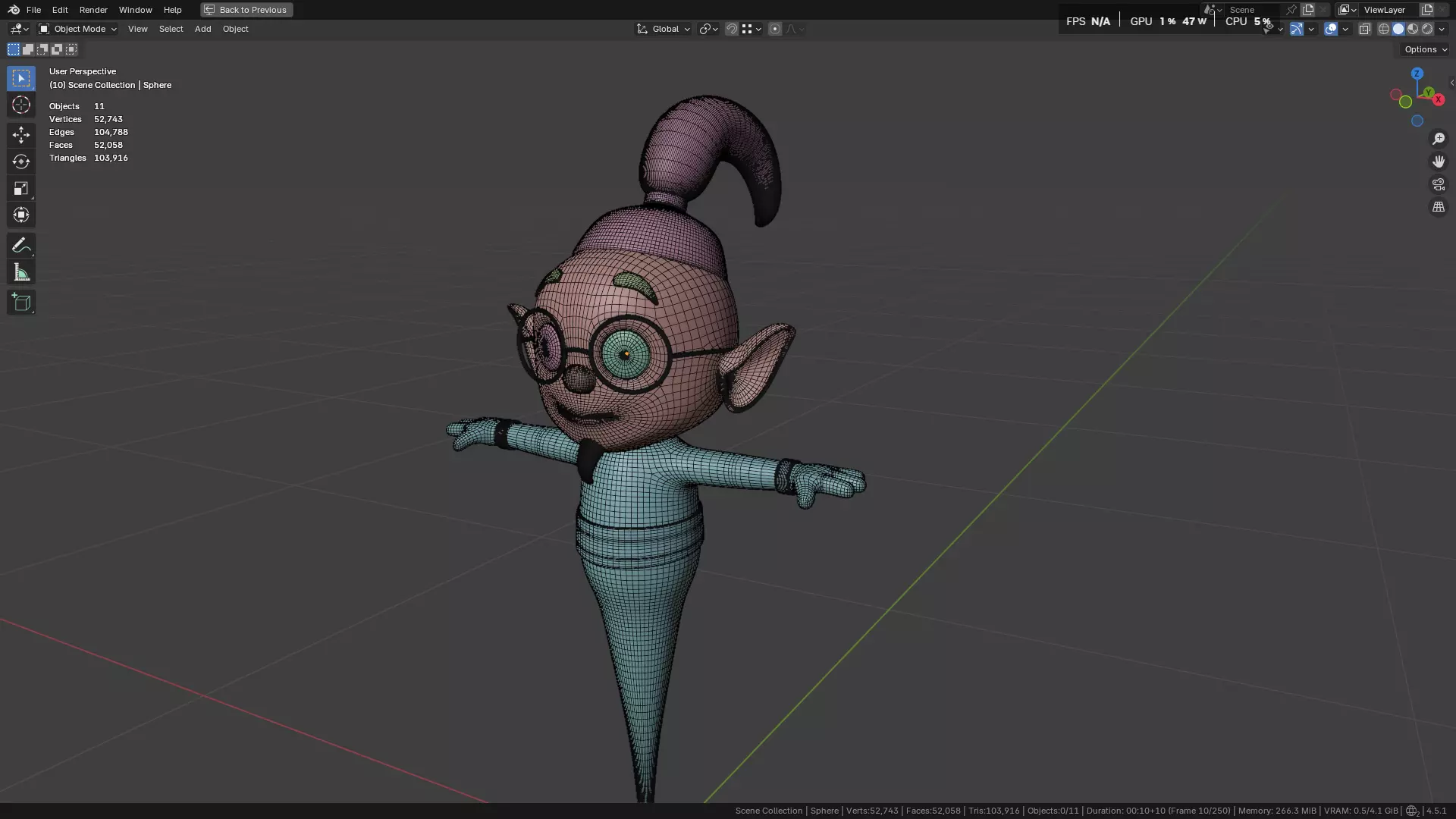Switch to Wireframe shading
1456x819 pixels.
pos(1384,29)
